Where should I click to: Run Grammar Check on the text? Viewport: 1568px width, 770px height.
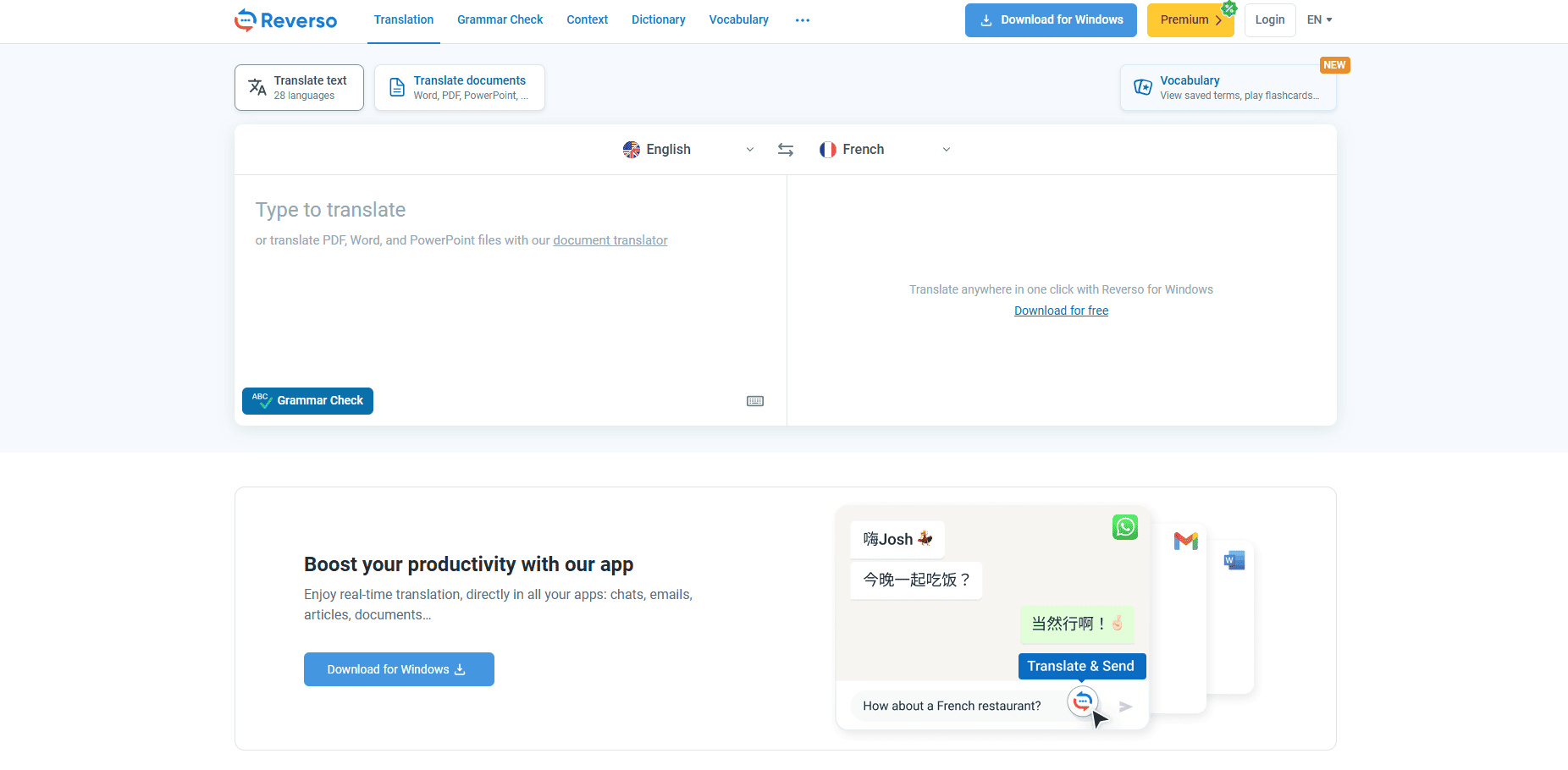coord(307,400)
